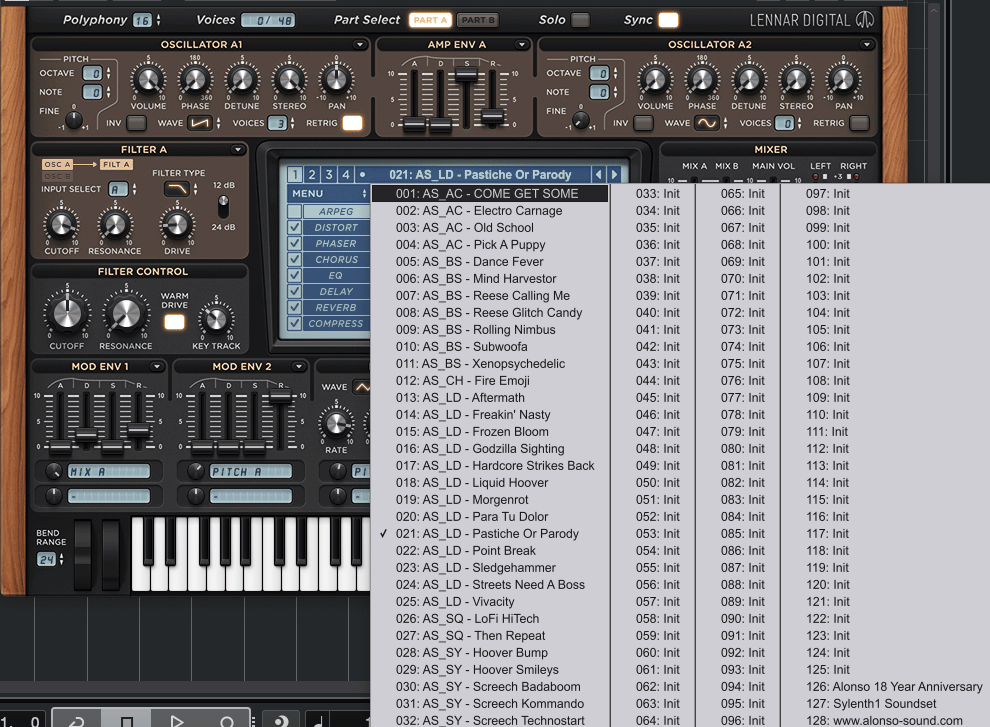Click Filter Control Resonance knob
Image resolution: width=990 pixels, height=727 pixels.
tap(126, 313)
